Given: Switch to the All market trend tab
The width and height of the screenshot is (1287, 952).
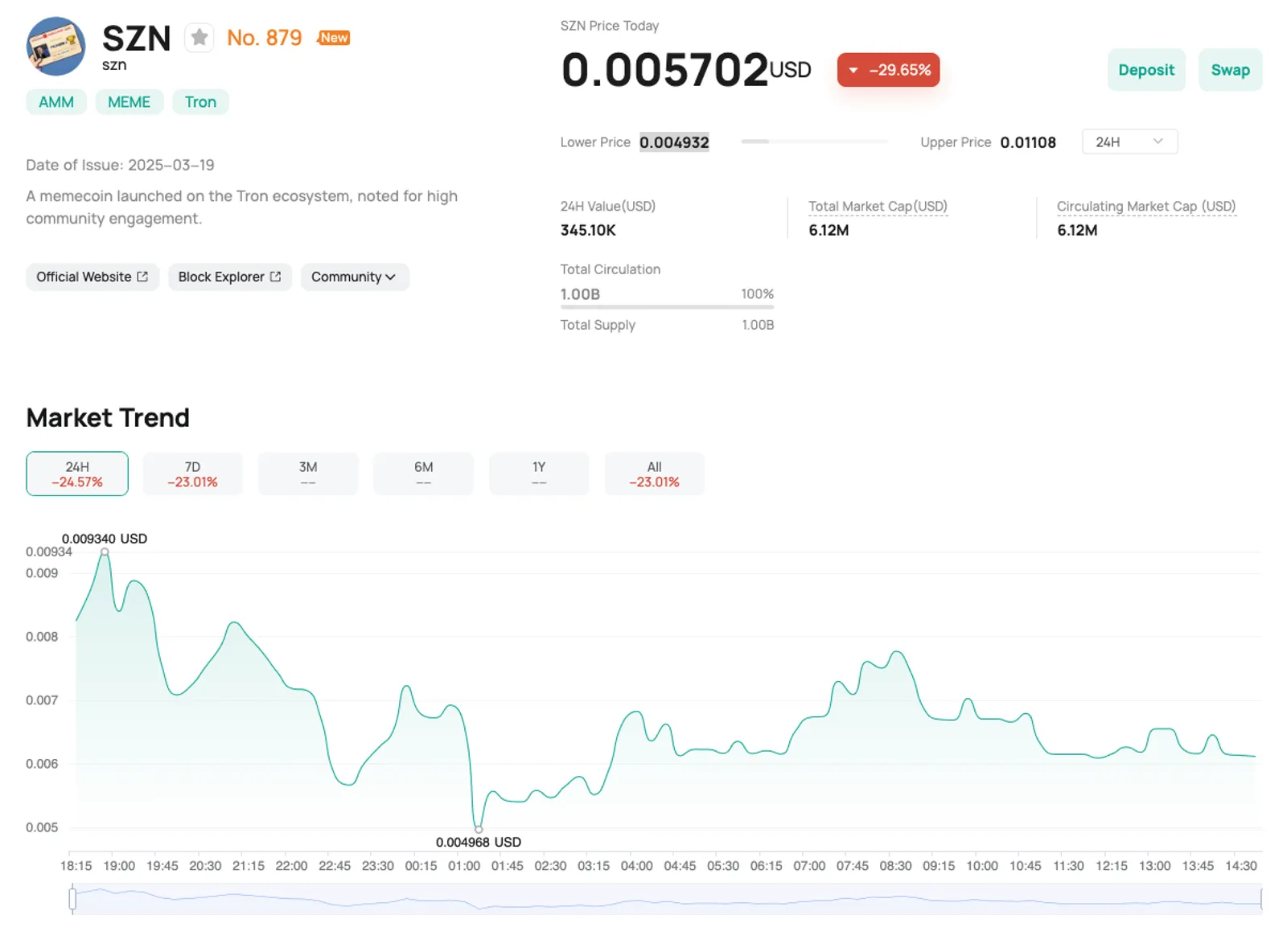Looking at the screenshot, I should pyautogui.click(x=654, y=474).
